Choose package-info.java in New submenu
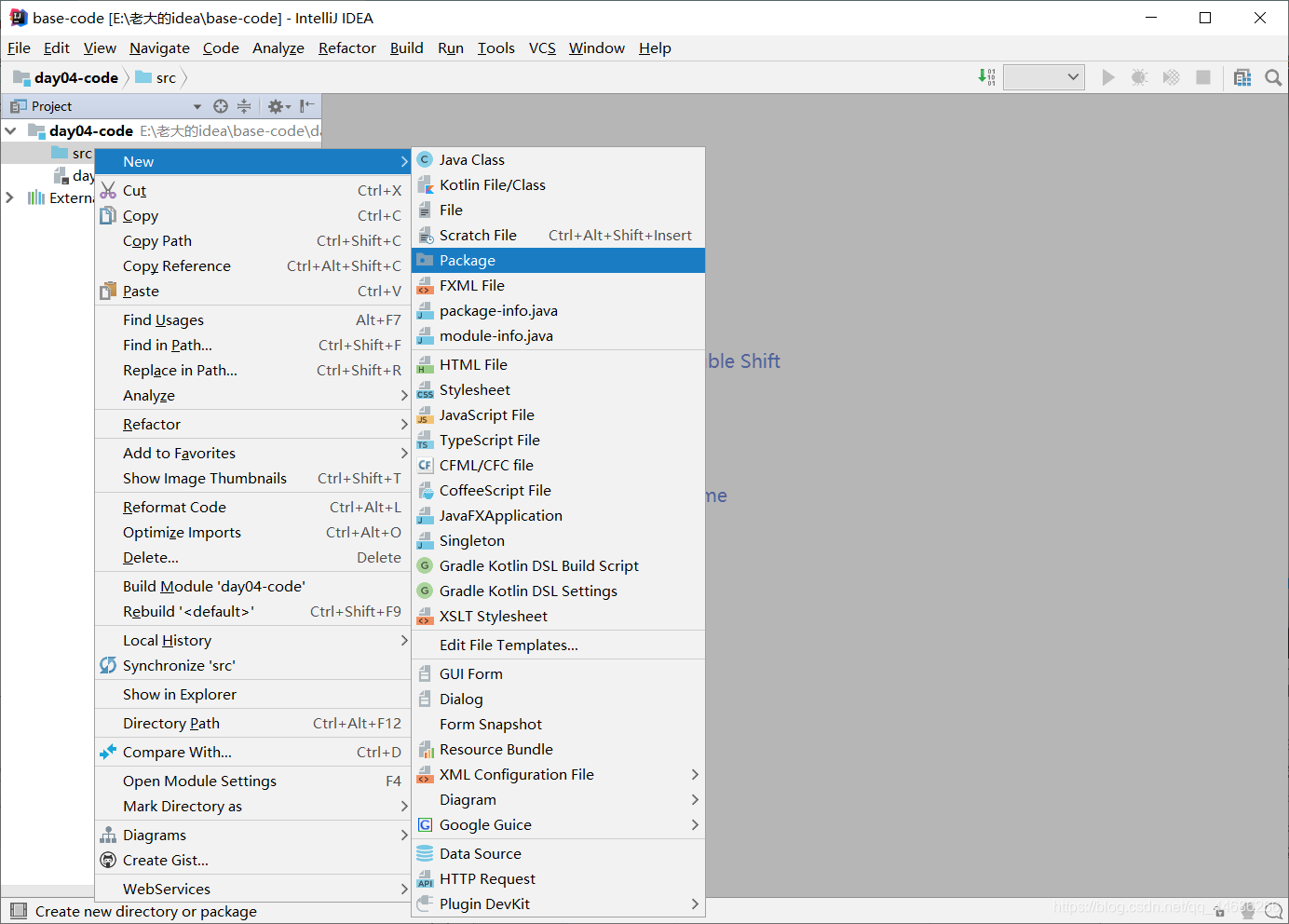 [558, 311]
